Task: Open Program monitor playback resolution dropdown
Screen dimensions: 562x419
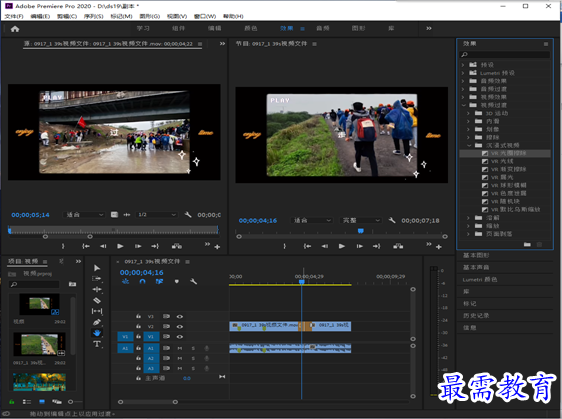Action: coord(361,220)
